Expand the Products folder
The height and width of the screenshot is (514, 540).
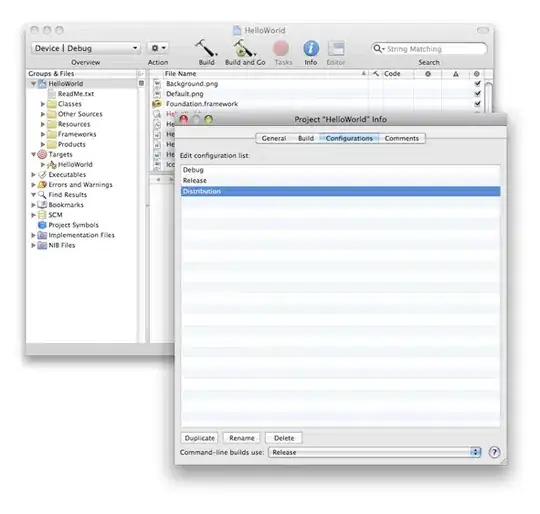[x=42, y=144]
